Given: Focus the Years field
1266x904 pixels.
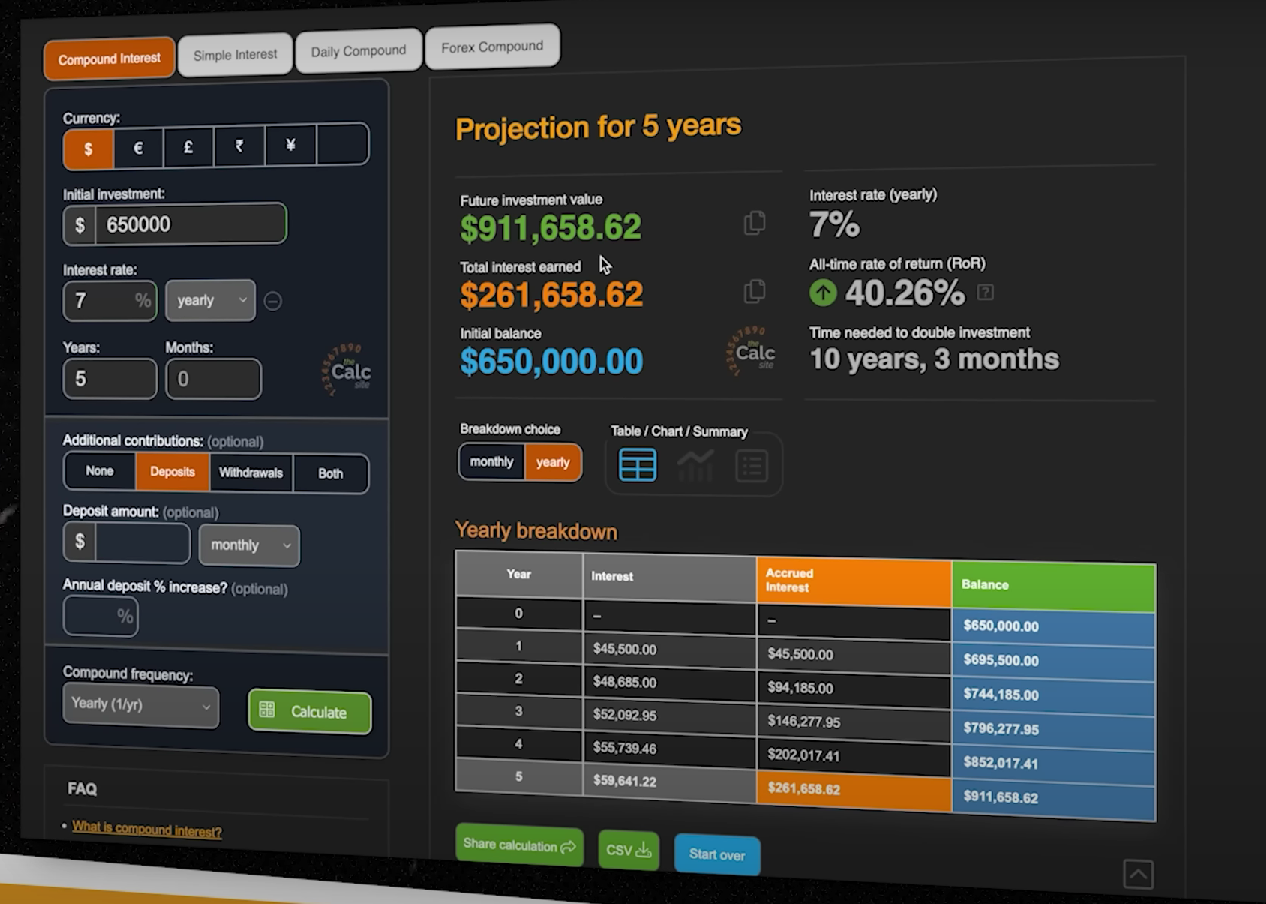Looking at the screenshot, I should click(x=109, y=379).
